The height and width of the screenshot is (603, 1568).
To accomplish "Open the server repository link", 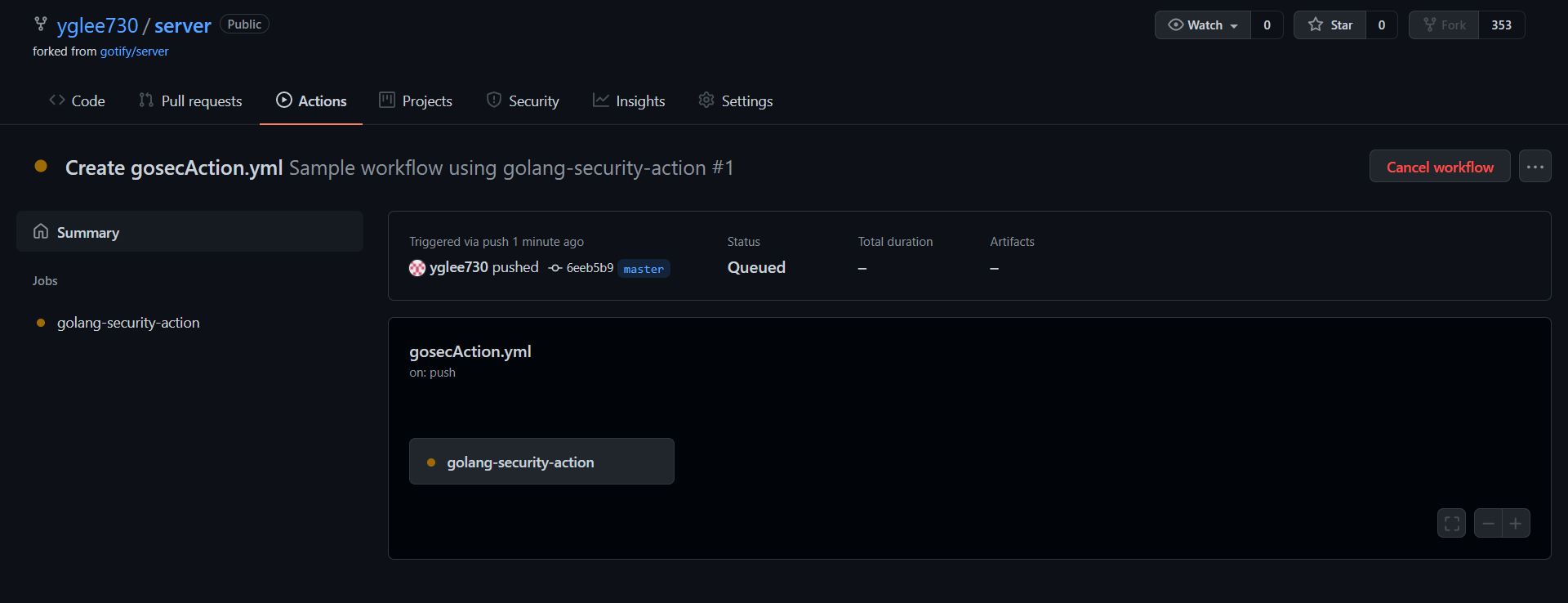I will 183,25.
